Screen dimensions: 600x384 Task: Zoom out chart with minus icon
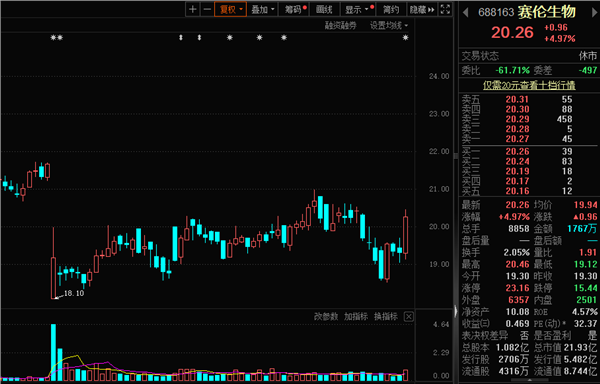click(207, 10)
